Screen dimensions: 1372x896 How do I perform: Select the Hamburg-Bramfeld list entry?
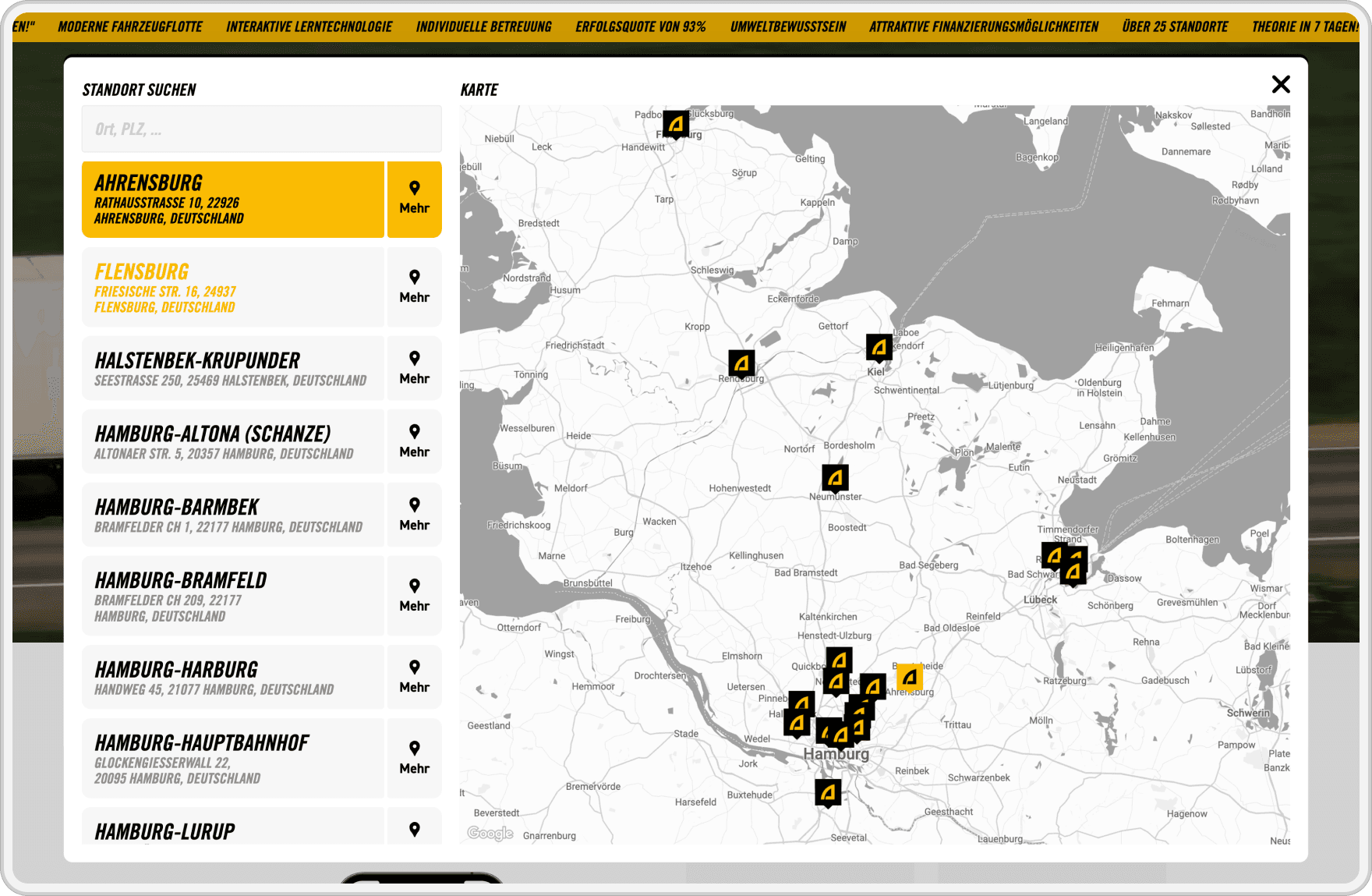[x=233, y=596]
